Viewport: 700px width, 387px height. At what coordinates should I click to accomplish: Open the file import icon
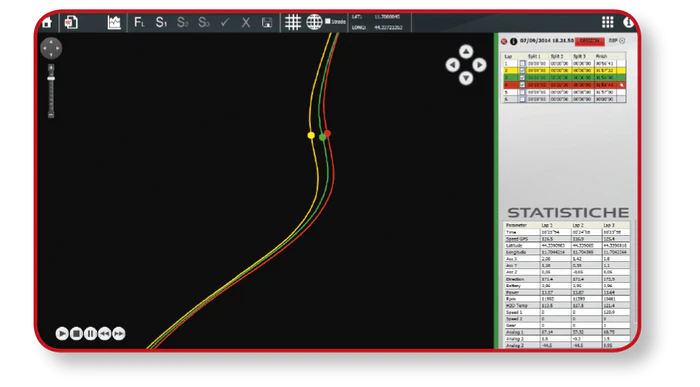tap(71, 22)
